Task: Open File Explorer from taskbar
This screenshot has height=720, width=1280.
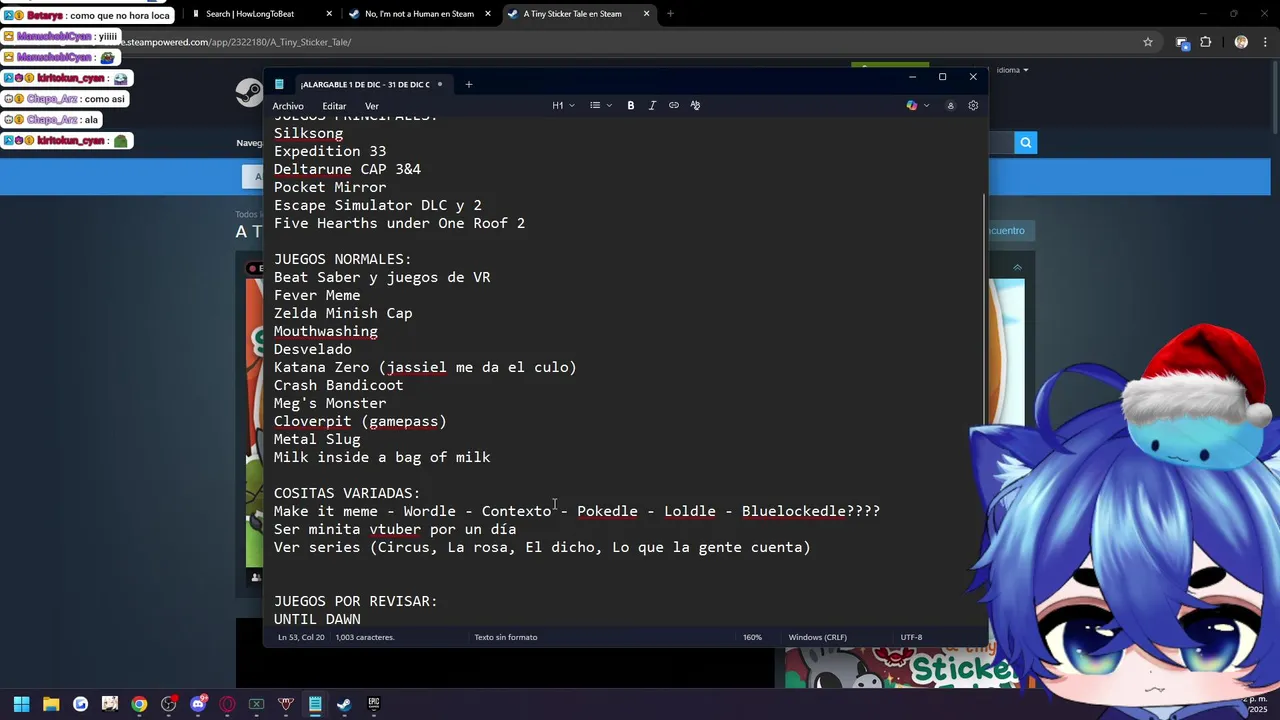Action: [51, 704]
